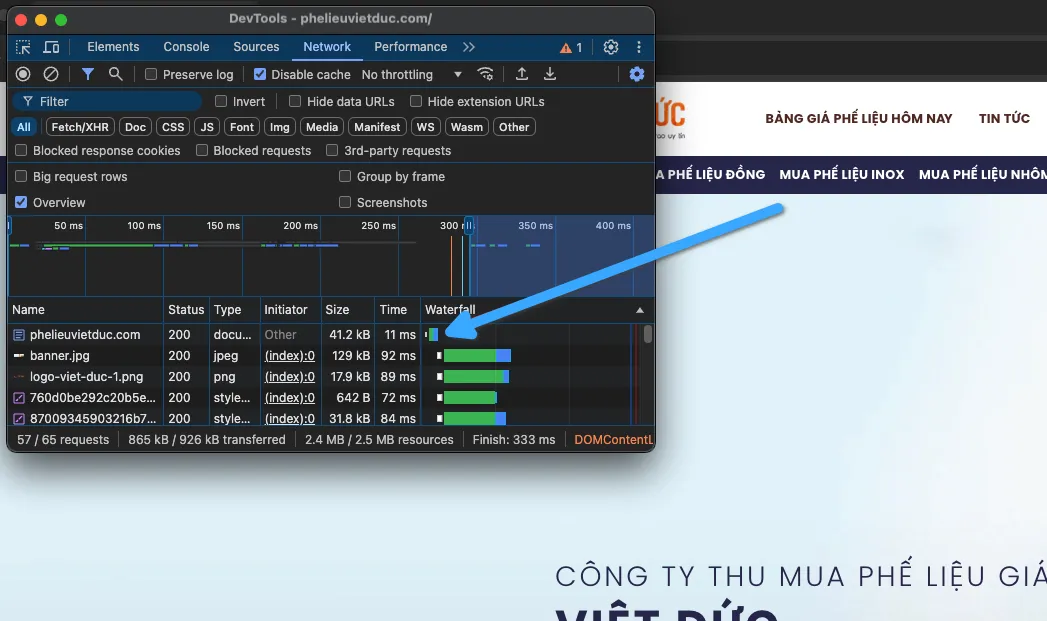Import HAR file upload icon
This screenshot has width=1047, height=621.
(522, 74)
